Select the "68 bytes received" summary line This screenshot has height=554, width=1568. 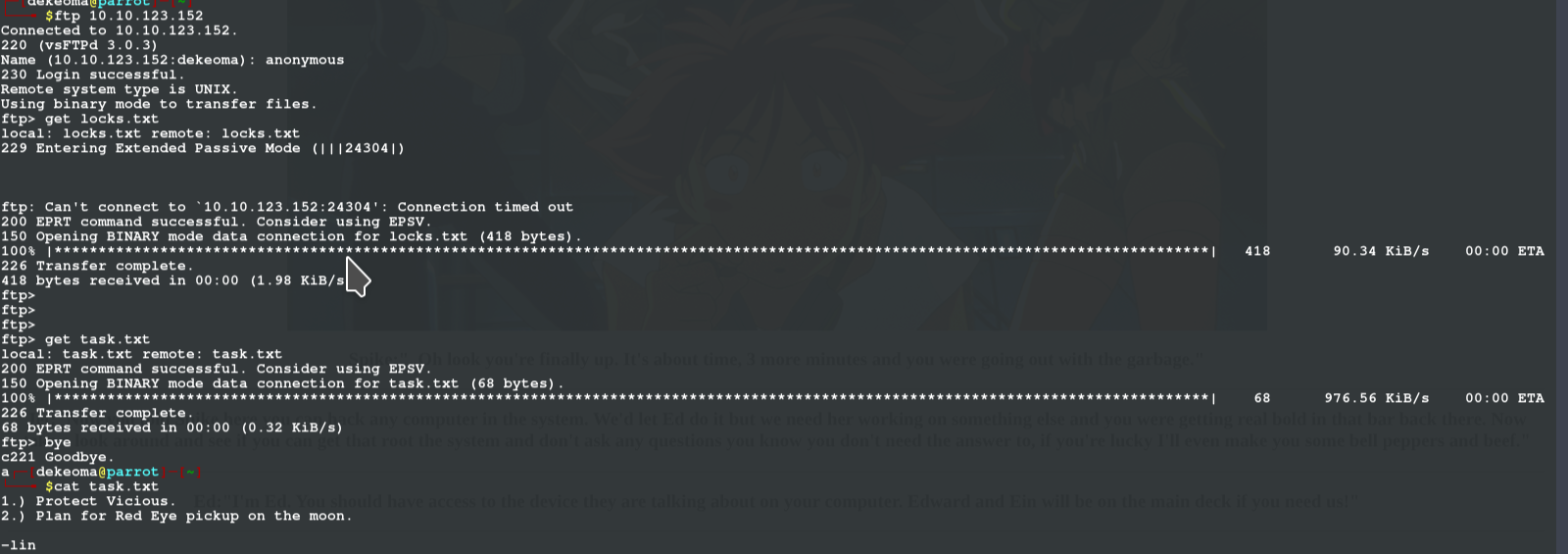click(171, 428)
